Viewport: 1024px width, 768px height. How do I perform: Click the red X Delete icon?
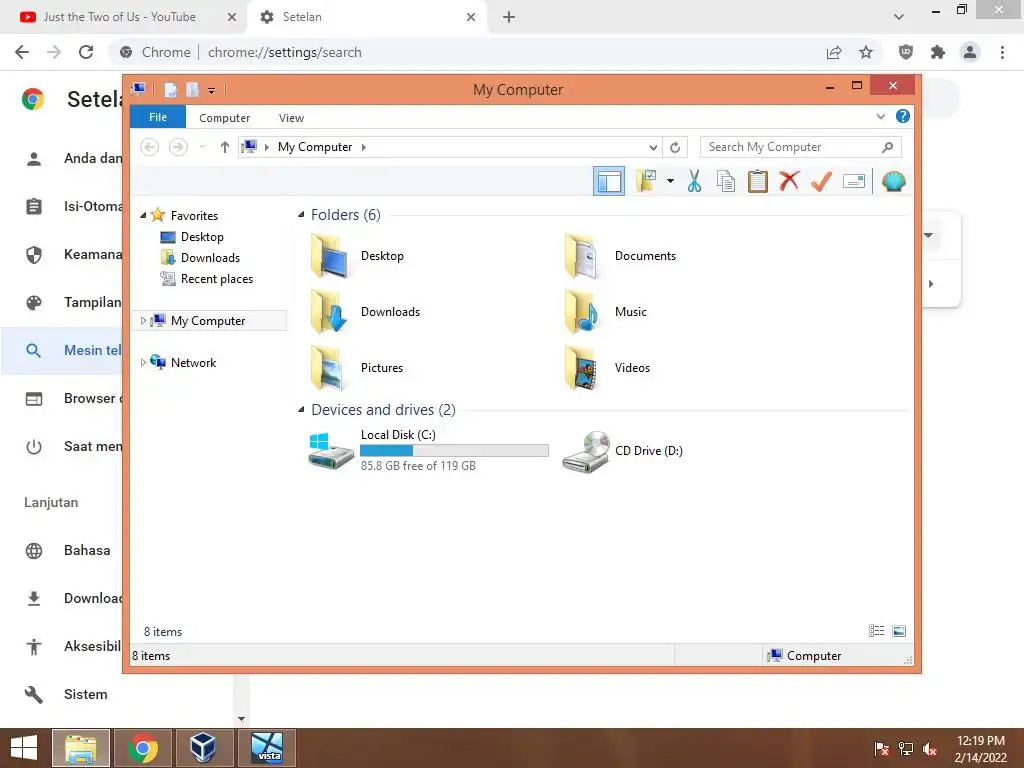tap(789, 181)
